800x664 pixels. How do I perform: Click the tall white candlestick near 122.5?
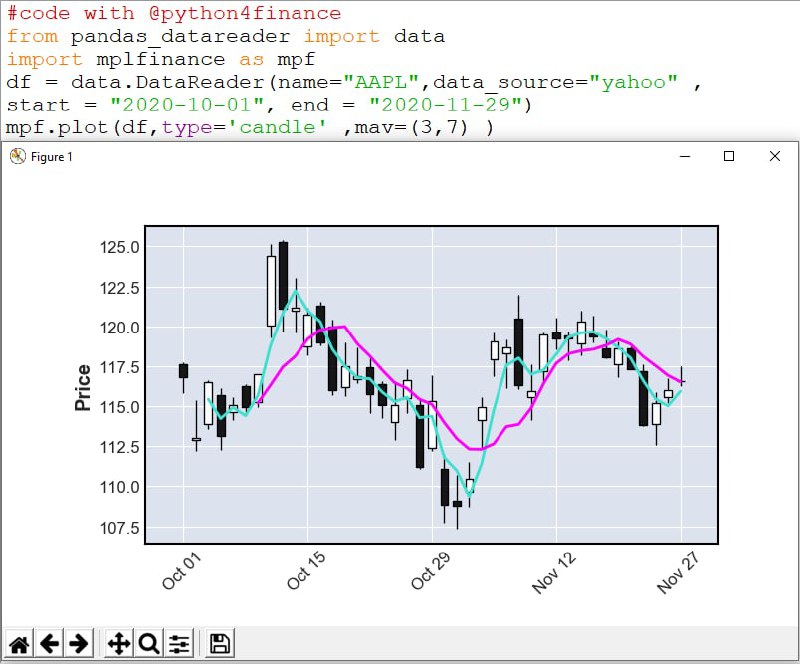[271, 291]
